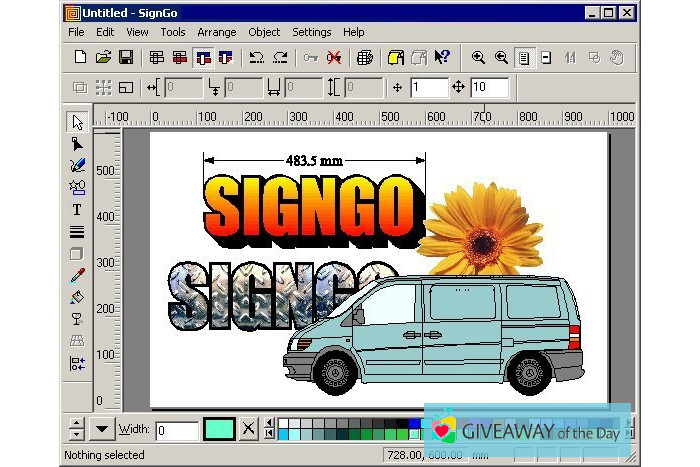700x467 pixels.
Task: Open the Arrange menu
Action: 217,32
